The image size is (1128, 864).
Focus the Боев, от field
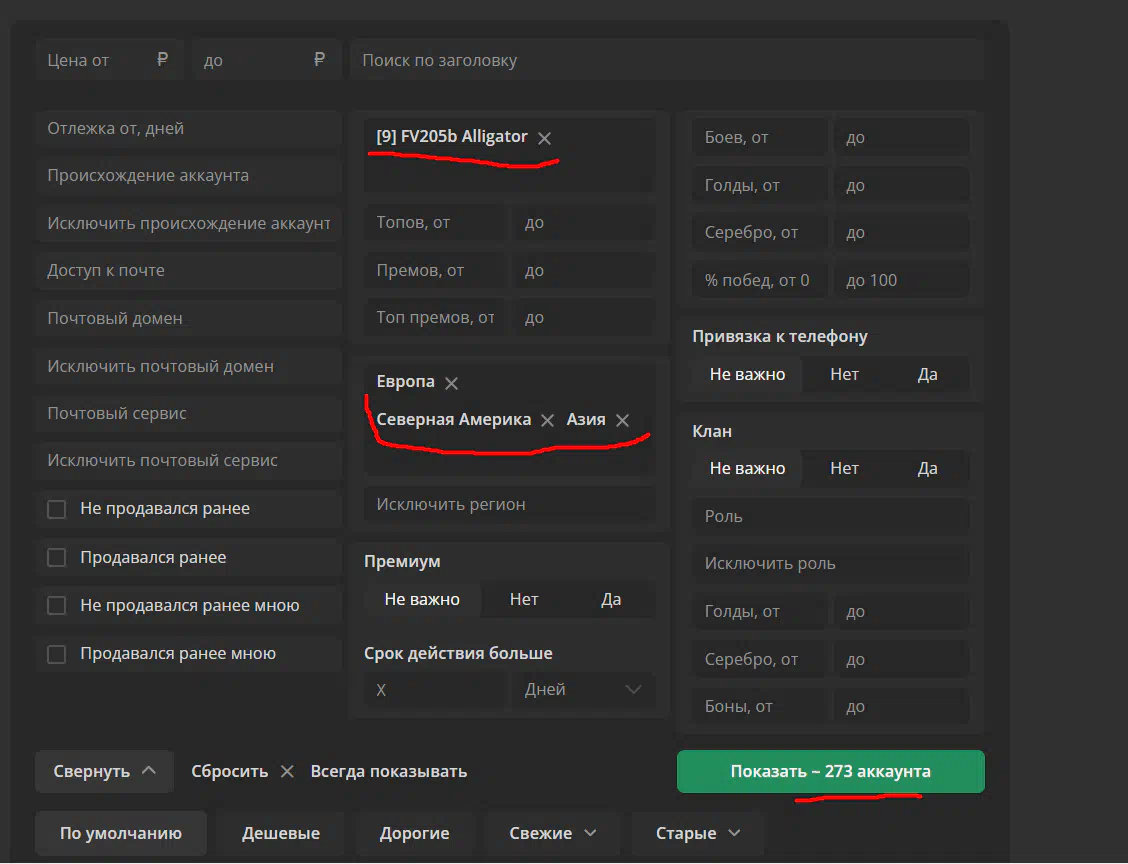pos(760,137)
